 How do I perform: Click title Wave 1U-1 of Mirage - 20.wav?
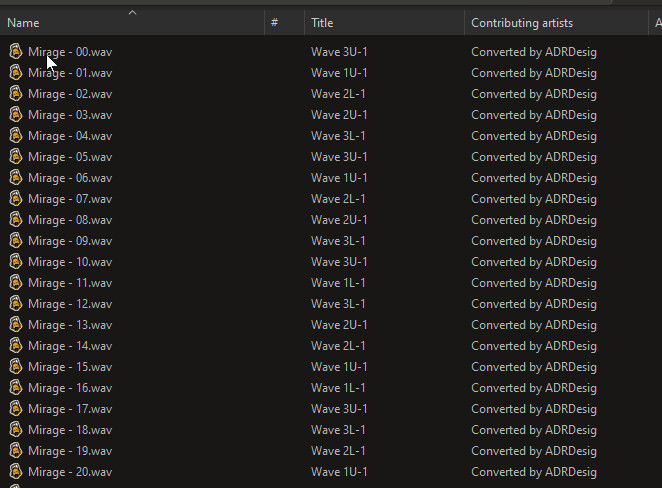[339, 472]
